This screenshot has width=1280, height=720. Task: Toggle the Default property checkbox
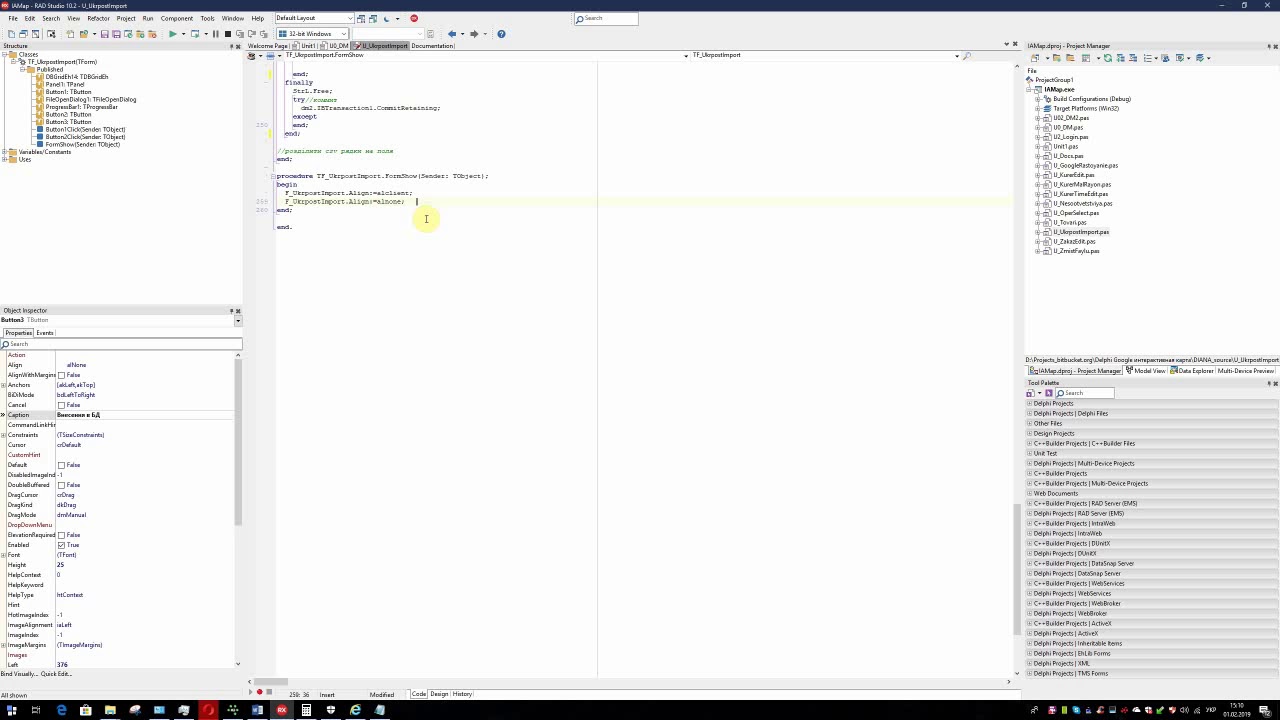[x=61, y=465]
